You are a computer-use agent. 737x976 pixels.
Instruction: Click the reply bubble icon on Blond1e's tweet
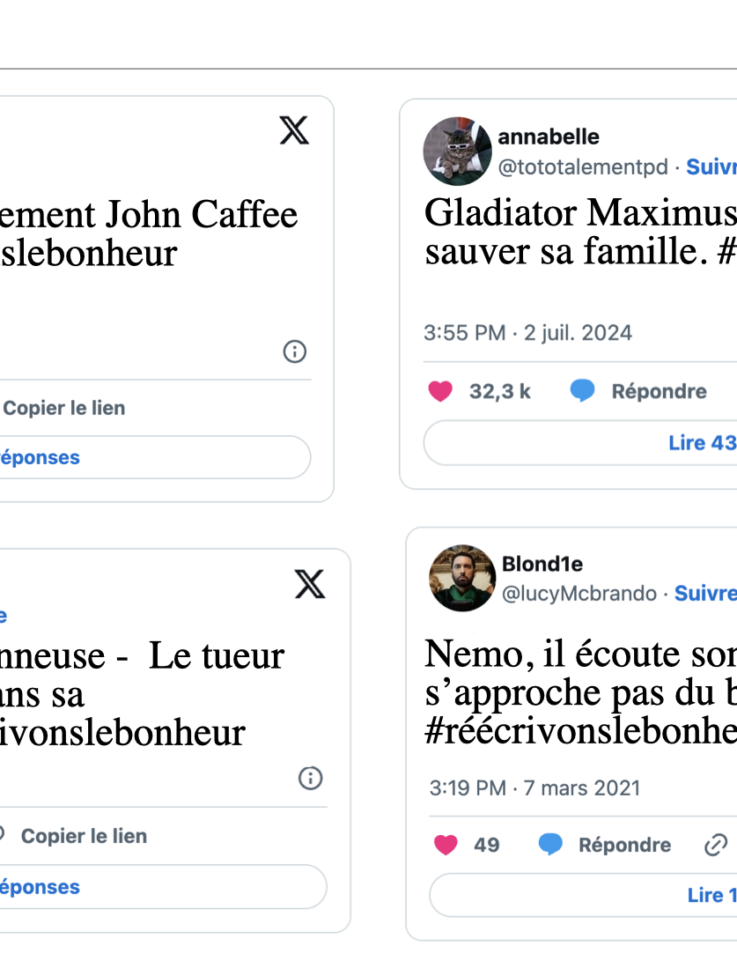(550, 845)
